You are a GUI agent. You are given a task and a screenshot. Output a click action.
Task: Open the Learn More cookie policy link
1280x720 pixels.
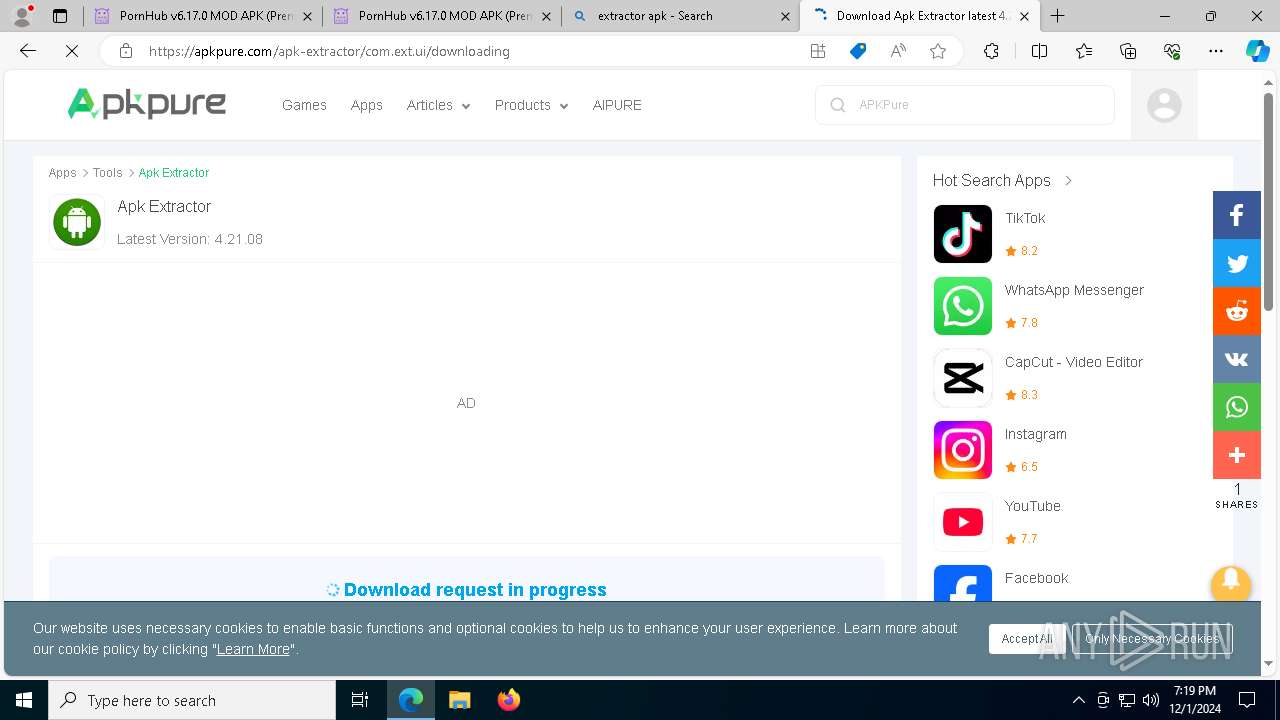coord(253,649)
